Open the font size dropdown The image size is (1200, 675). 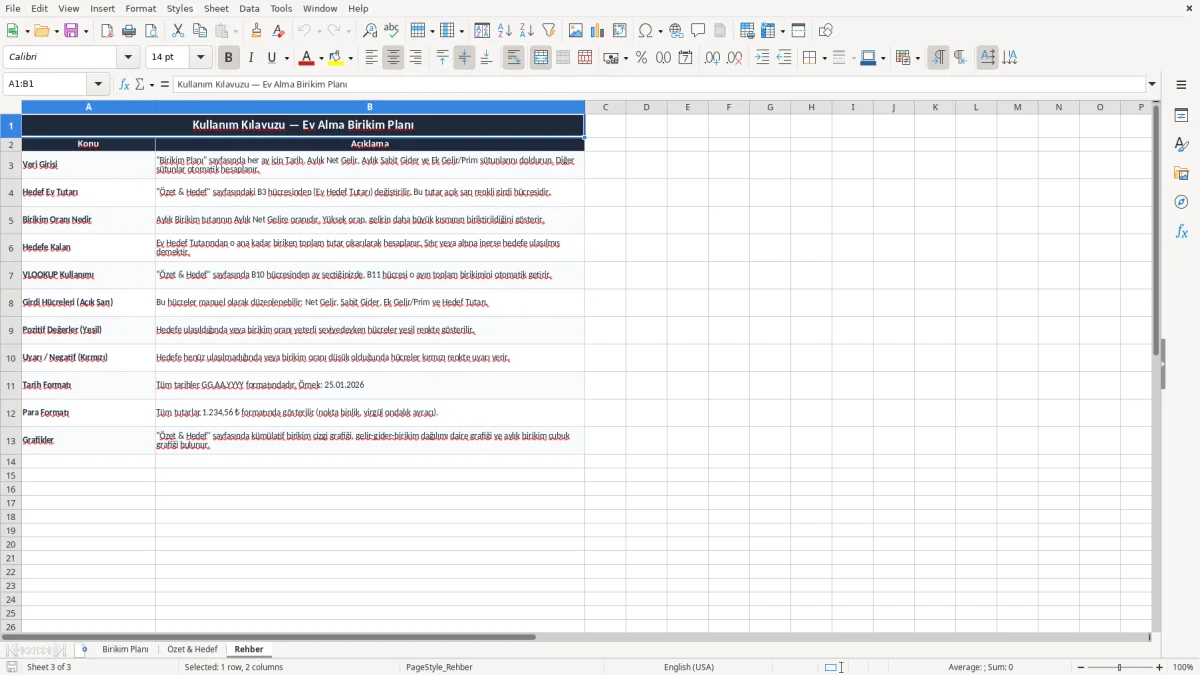tap(201, 58)
